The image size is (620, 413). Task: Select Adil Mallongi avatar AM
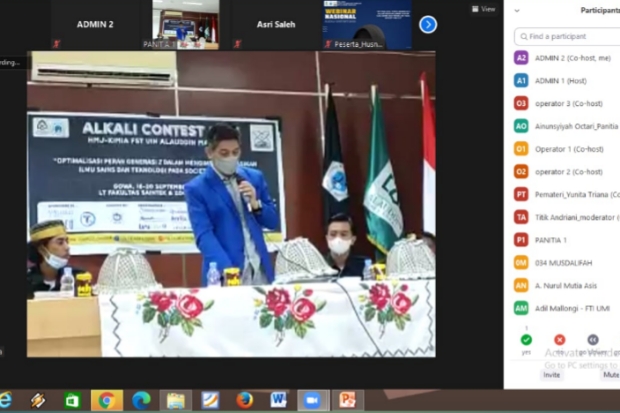tap(521, 308)
